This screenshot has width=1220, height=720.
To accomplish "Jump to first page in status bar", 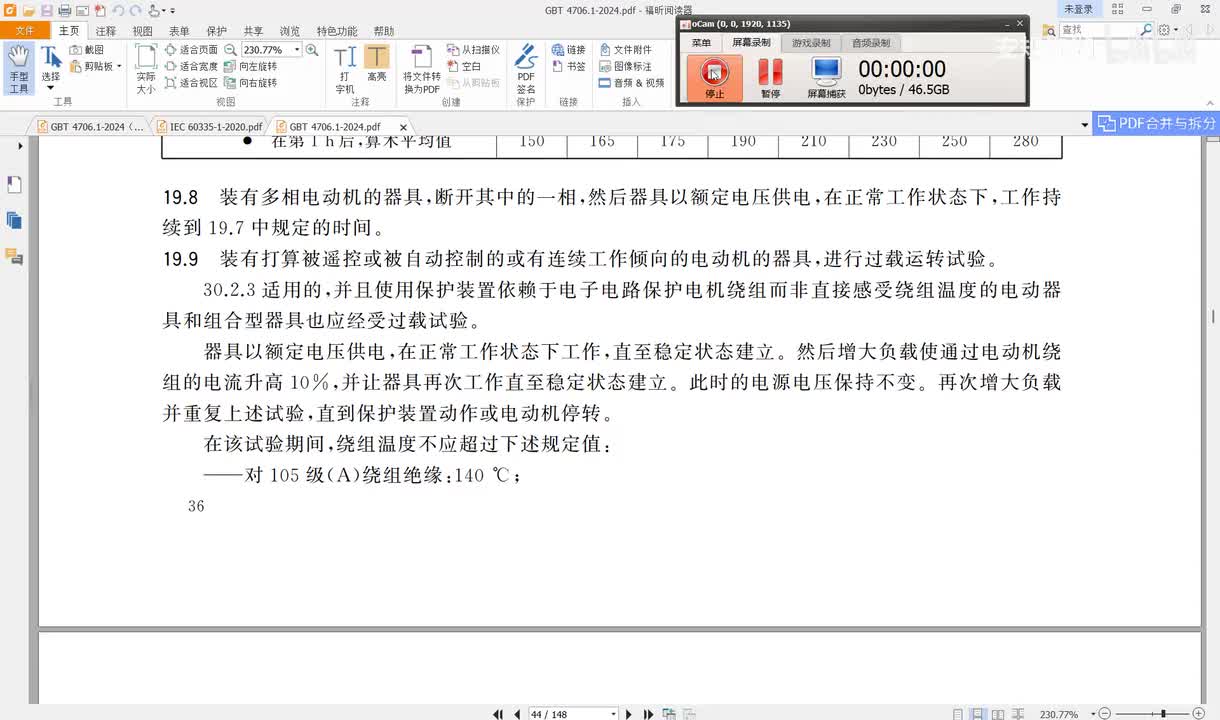I will point(498,714).
